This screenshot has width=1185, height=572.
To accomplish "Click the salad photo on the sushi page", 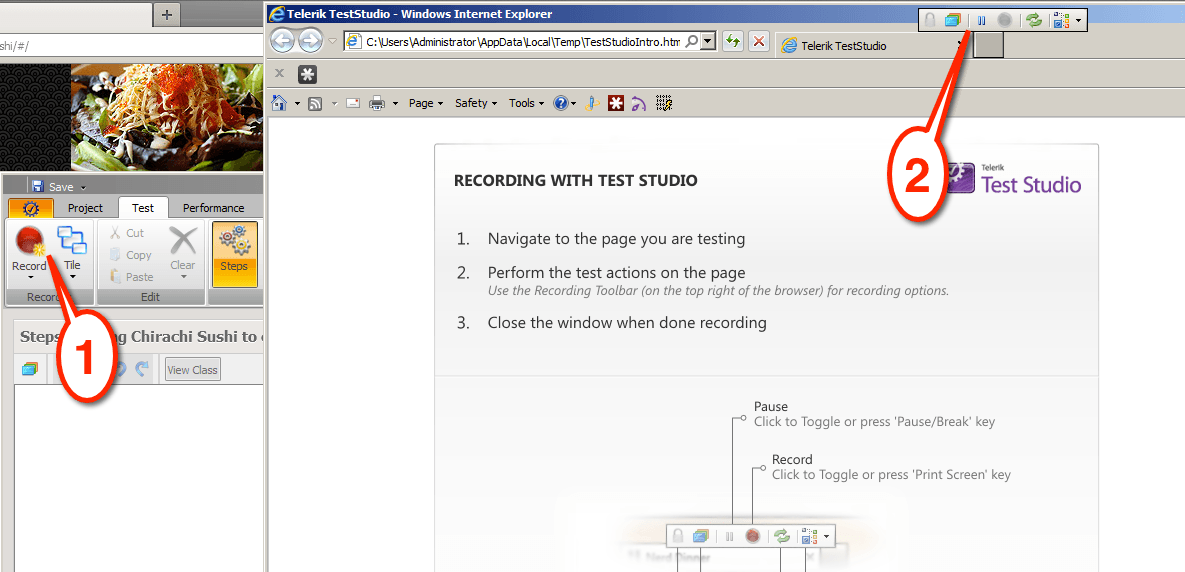I will tap(167, 117).
